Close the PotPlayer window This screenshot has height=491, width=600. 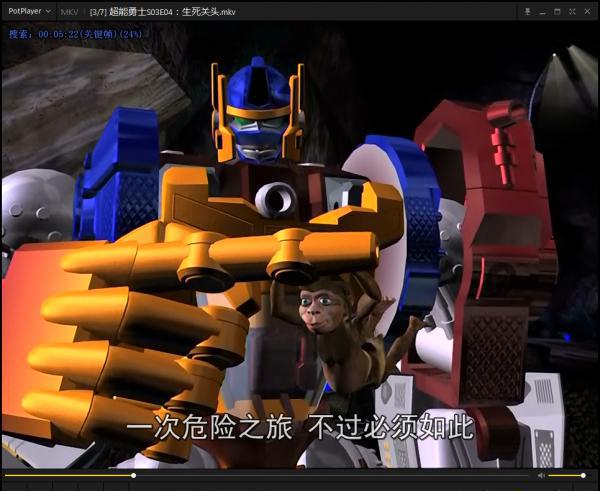tap(587, 11)
